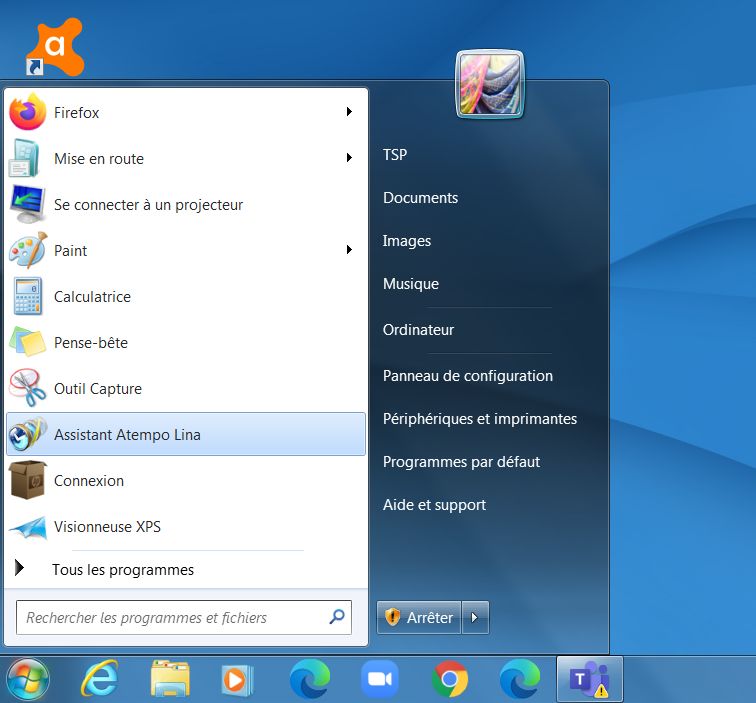The width and height of the screenshot is (756, 703).
Task: Open the Visionneuse XPS icon
Action: coord(28,527)
